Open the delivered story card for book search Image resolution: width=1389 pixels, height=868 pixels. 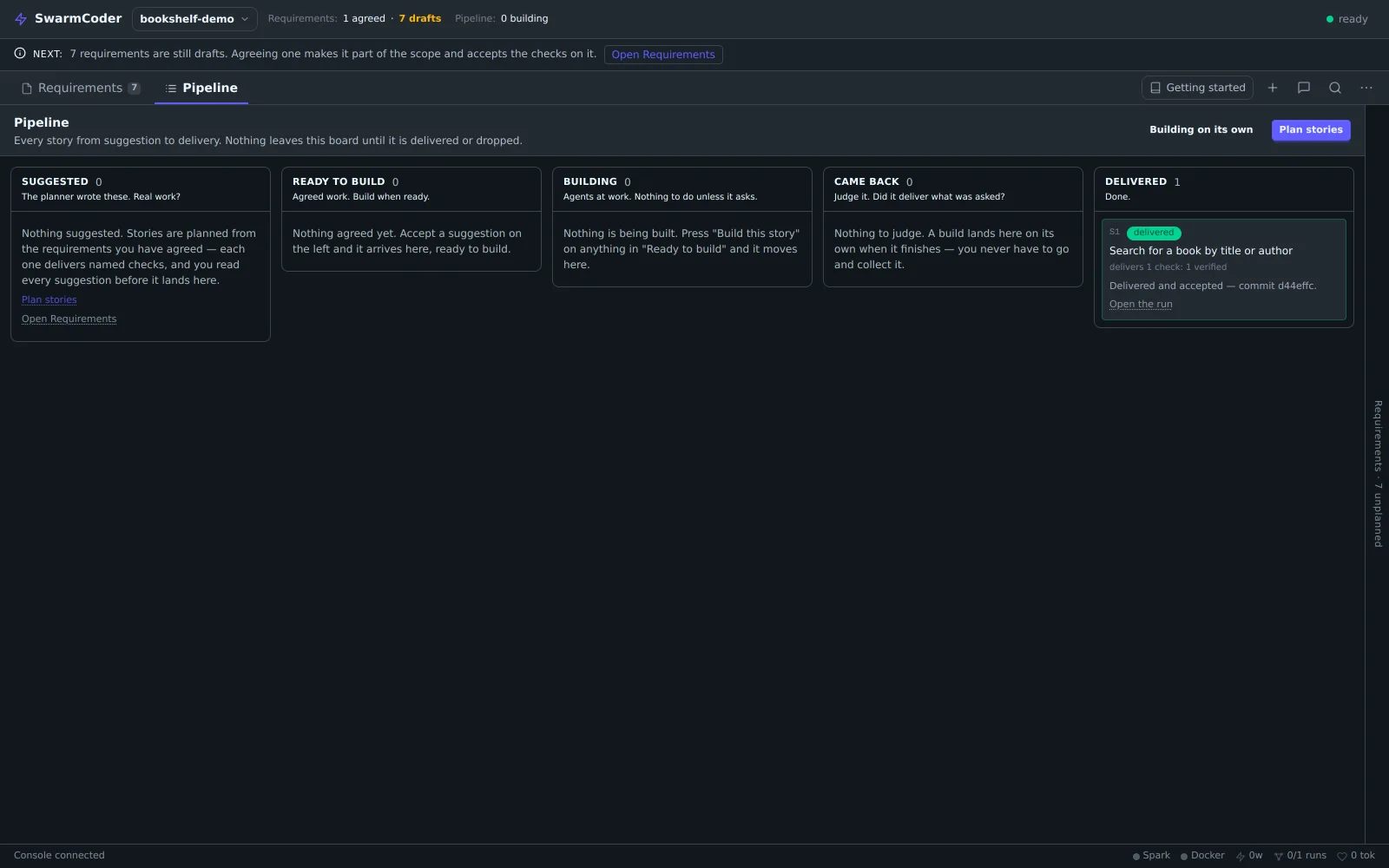(x=1224, y=269)
